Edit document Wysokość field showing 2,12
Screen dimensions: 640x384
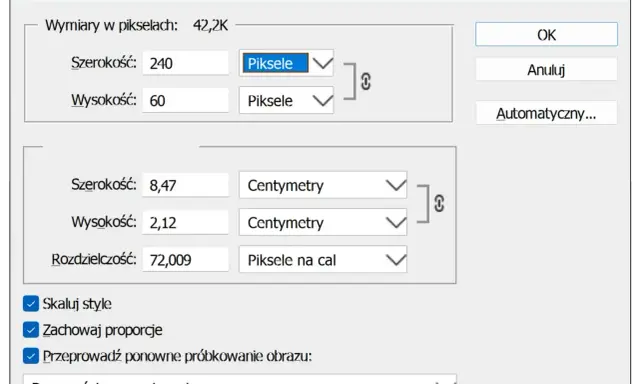(185, 222)
